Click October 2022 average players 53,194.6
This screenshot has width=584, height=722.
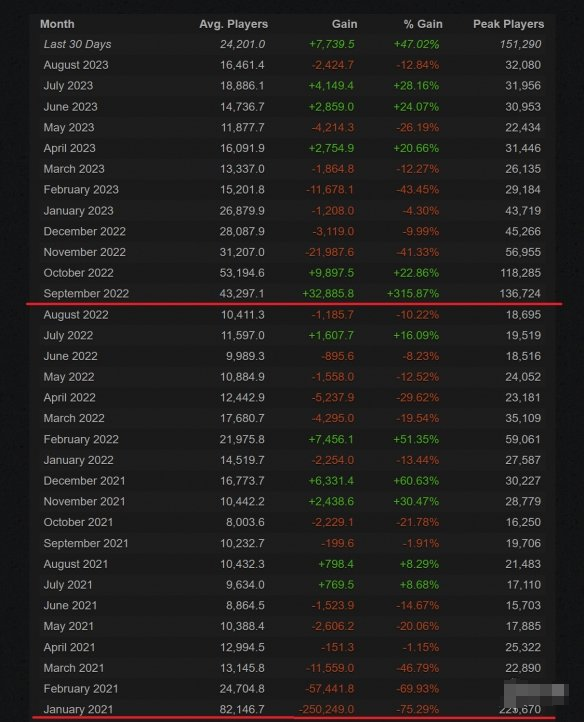click(x=242, y=273)
